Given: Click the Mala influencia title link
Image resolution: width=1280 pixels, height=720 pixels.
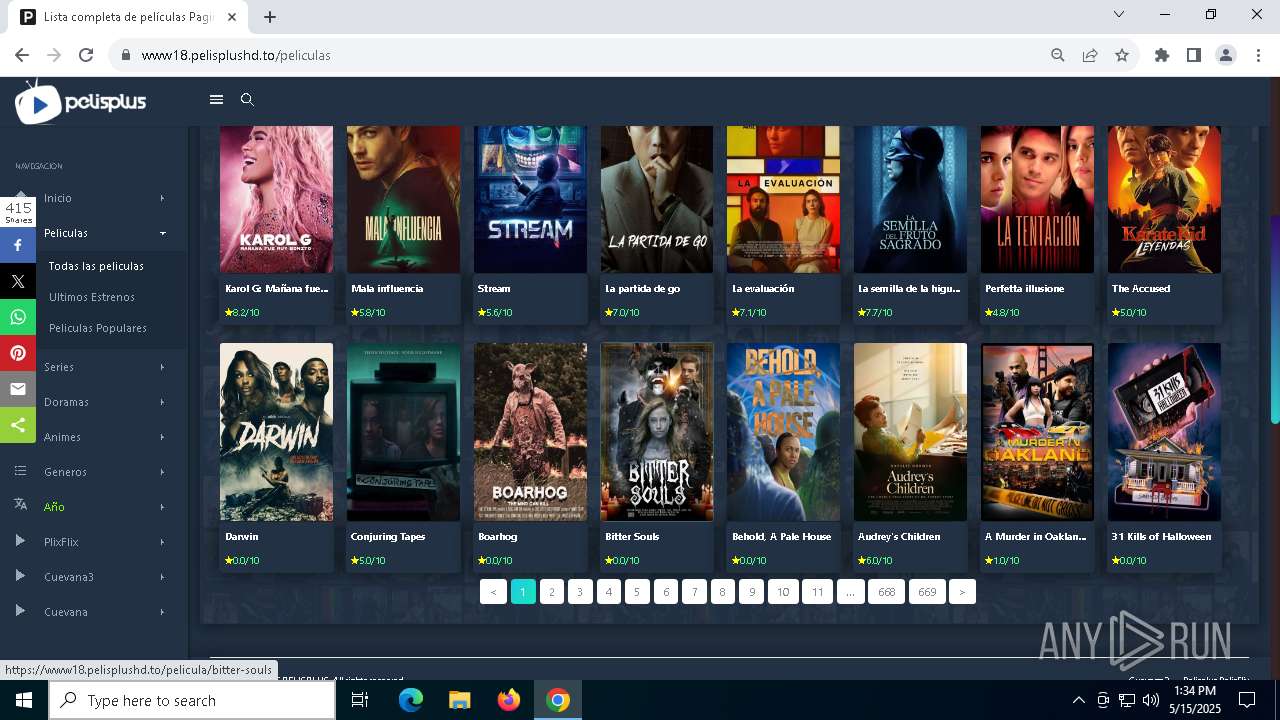Looking at the screenshot, I should pos(387,289).
